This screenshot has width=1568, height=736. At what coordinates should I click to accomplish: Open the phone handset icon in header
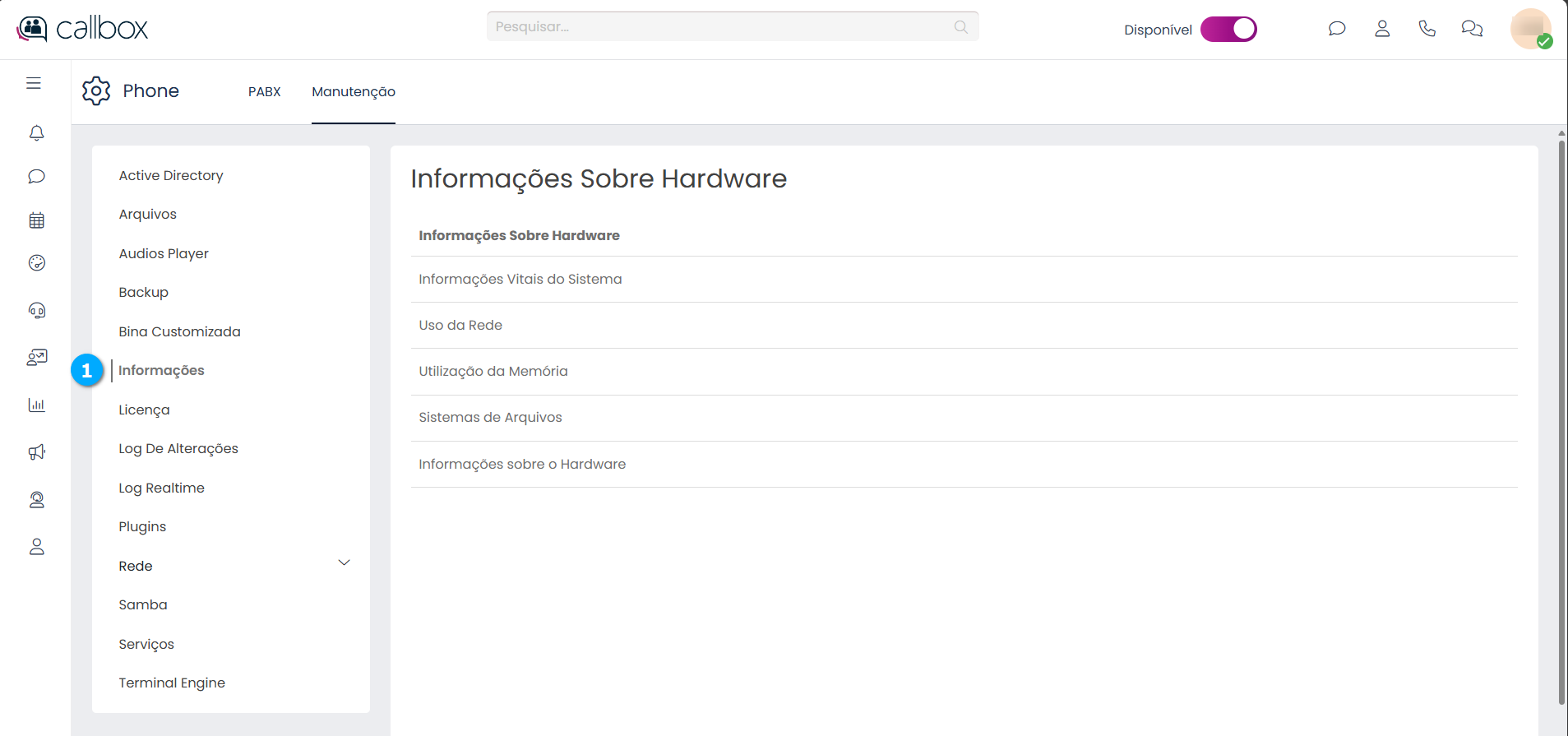[1427, 29]
